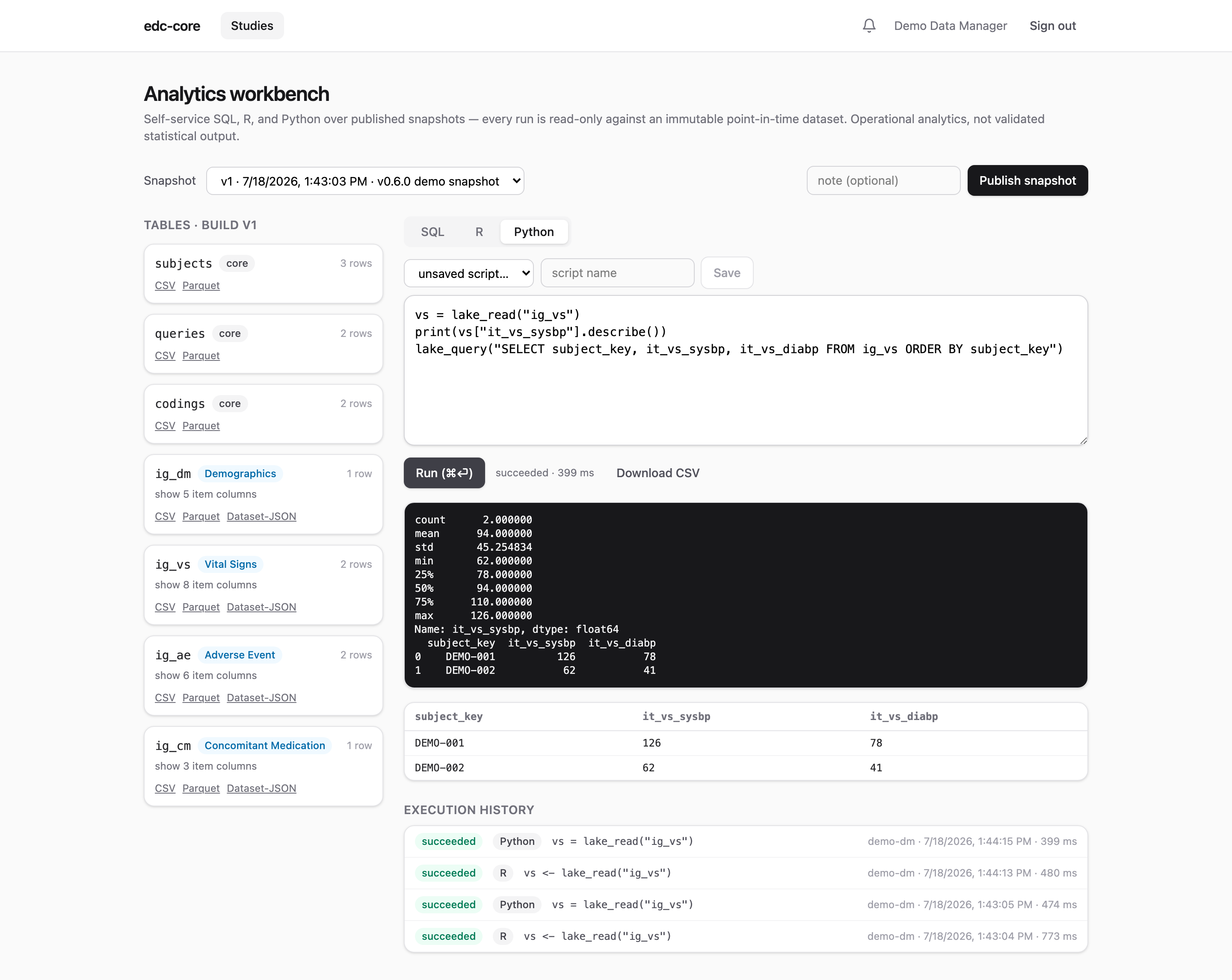Open the Studies nav item
The image size is (1232, 980).
point(252,26)
